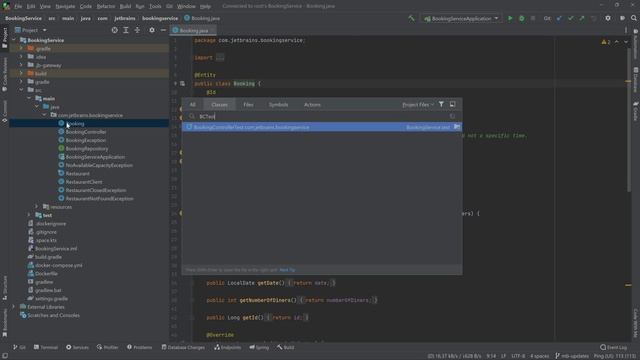This screenshot has width=640, height=360.
Task: Open IDE settings gear in main toolbar
Action: point(608,18)
